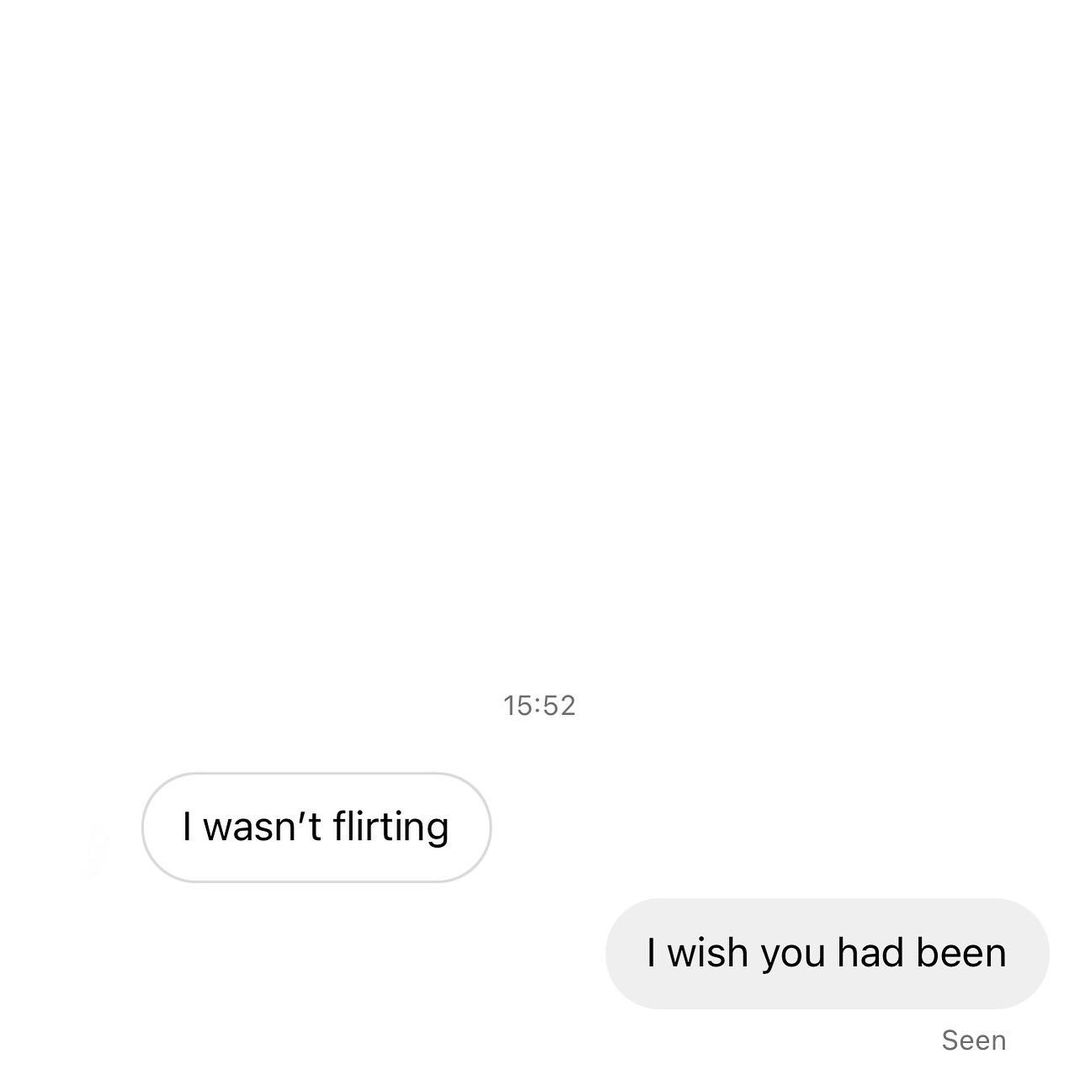
Task: Click the colon in the 15:52 time
Action: point(537,707)
